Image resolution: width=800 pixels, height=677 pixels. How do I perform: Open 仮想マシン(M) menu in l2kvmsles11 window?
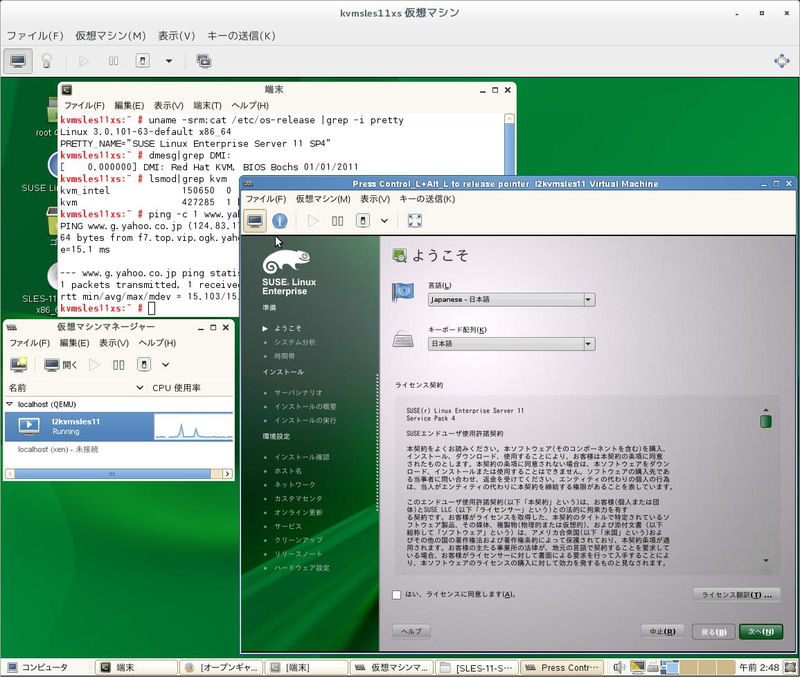323,199
